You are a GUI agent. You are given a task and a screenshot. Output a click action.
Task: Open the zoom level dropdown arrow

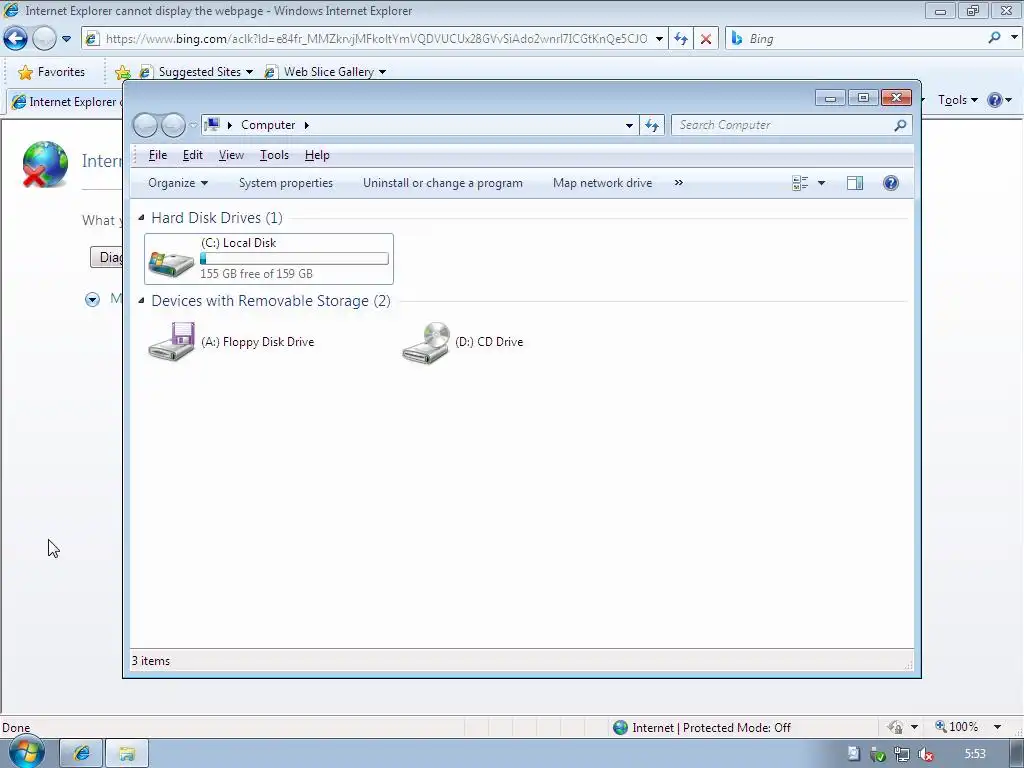(997, 727)
